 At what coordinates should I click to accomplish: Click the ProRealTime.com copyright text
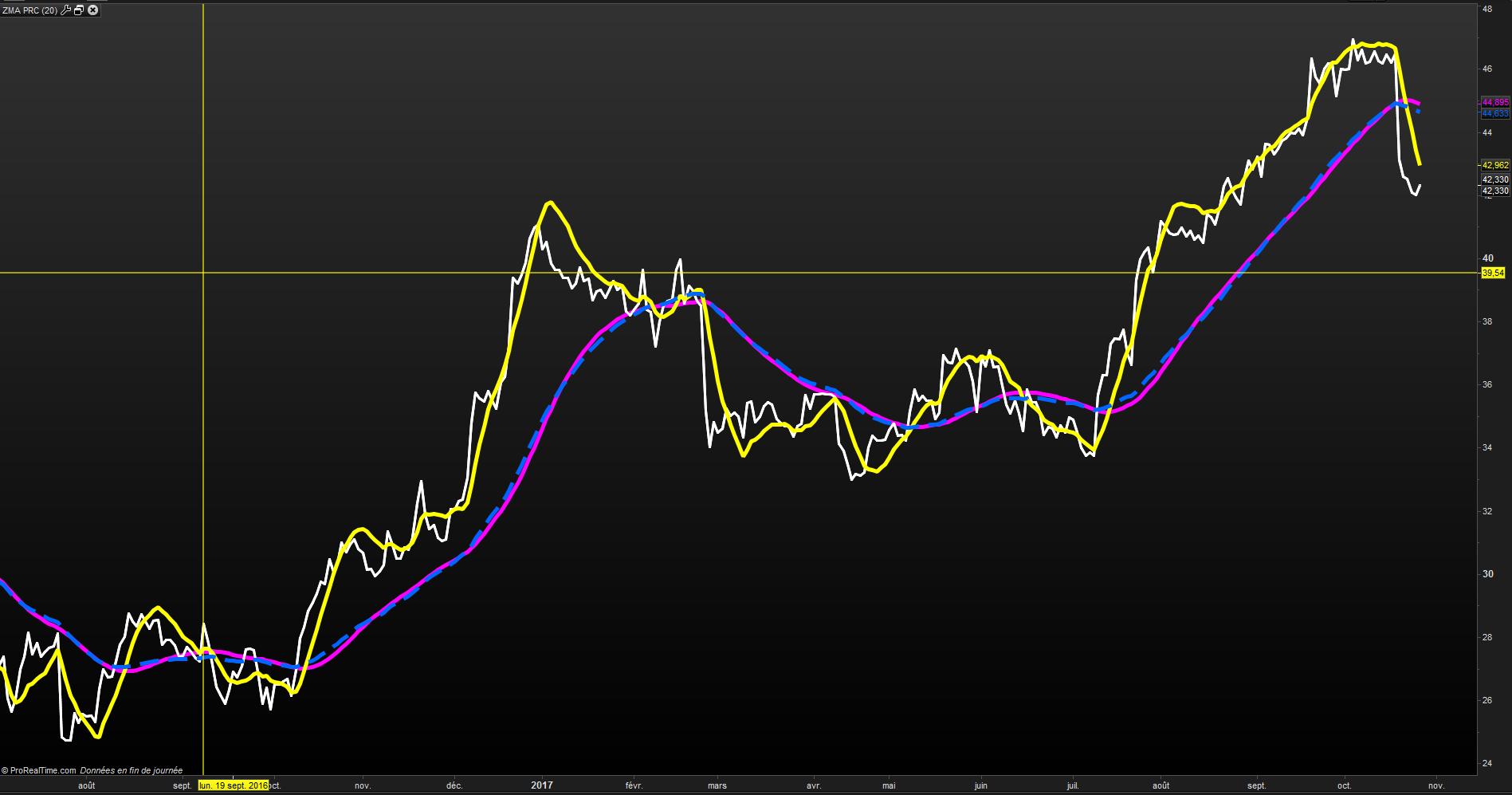(x=39, y=771)
